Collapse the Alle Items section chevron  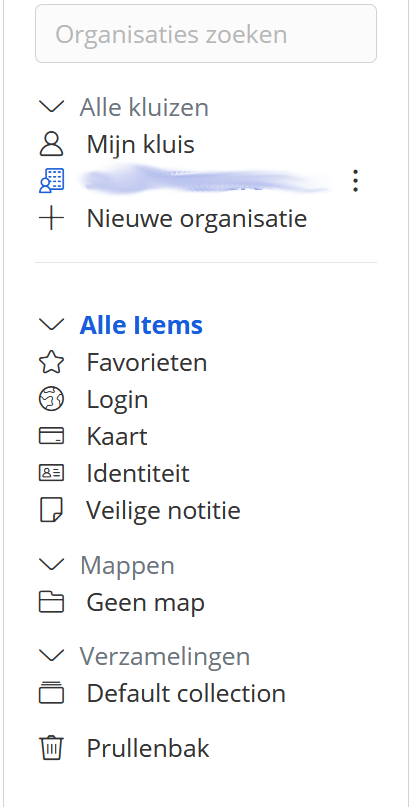click(x=51, y=325)
